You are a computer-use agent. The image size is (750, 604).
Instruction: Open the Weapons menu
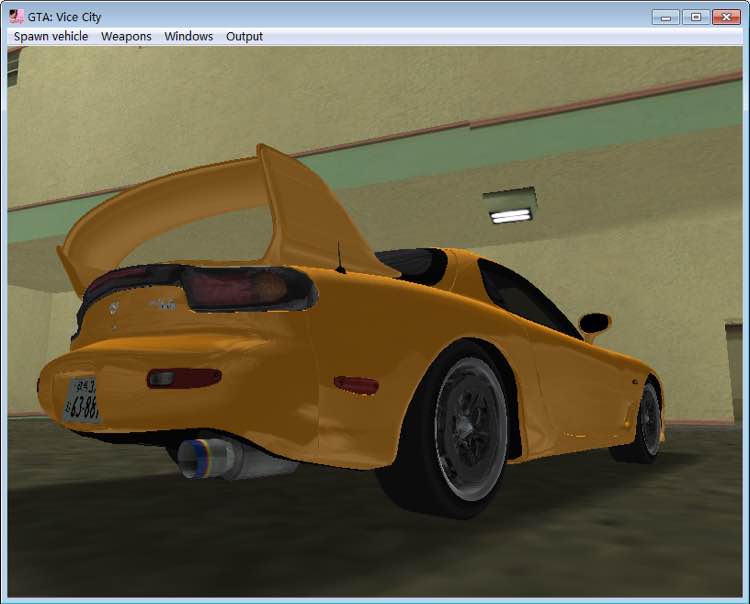[126, 36]
